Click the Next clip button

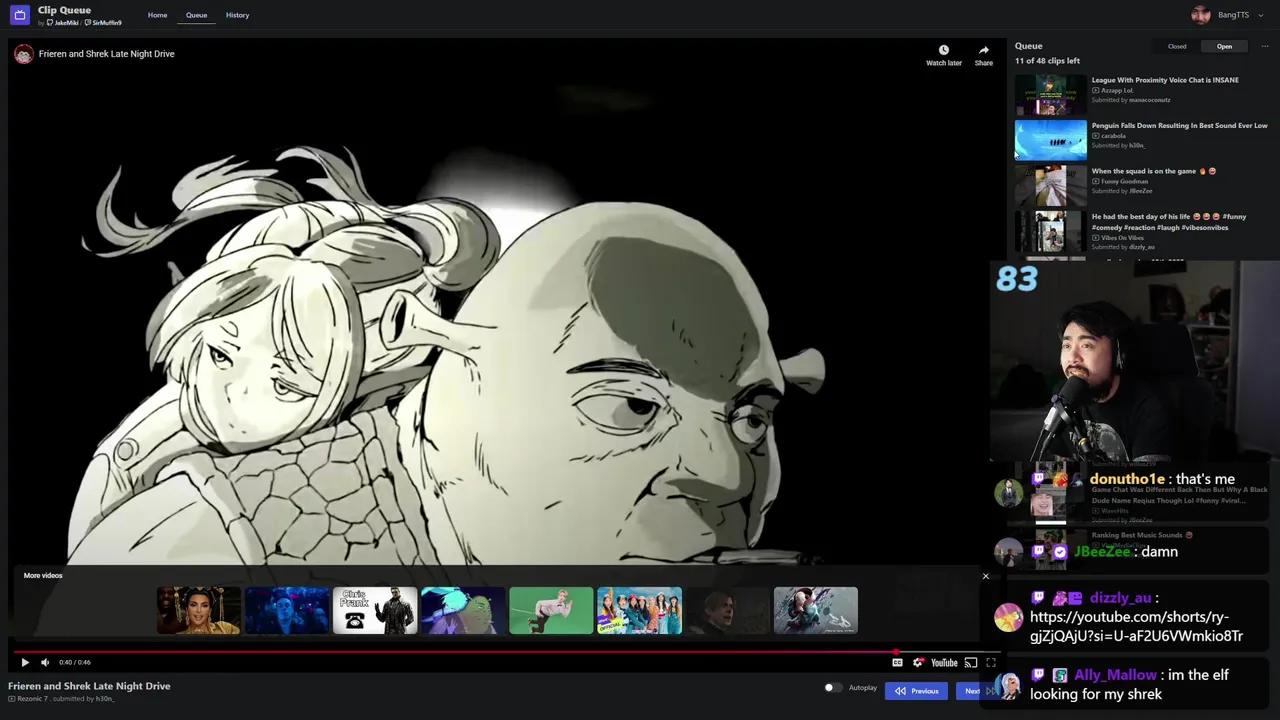click(980, 691)
